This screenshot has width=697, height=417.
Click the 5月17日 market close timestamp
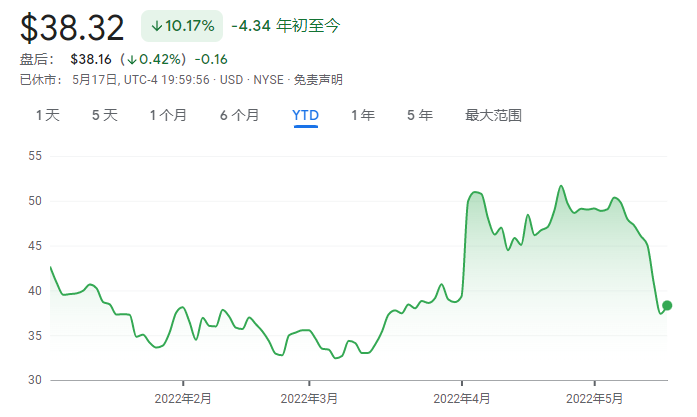tap(141, 80)
